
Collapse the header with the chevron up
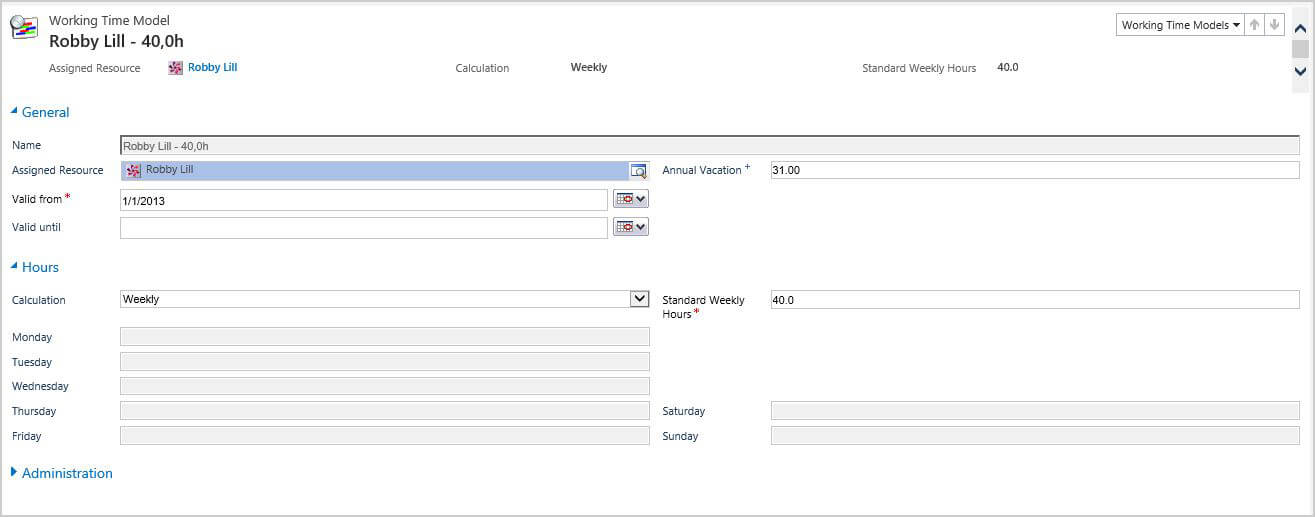(1300, 29)
